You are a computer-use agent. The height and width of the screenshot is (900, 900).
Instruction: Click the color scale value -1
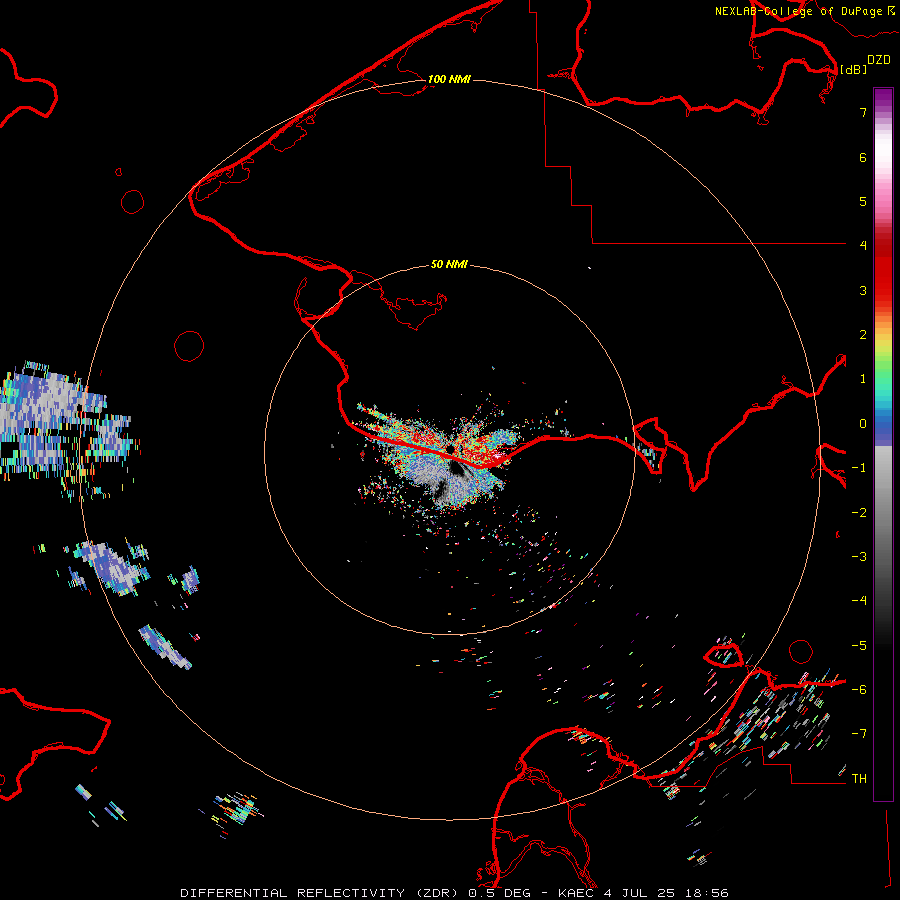[859, 468]
